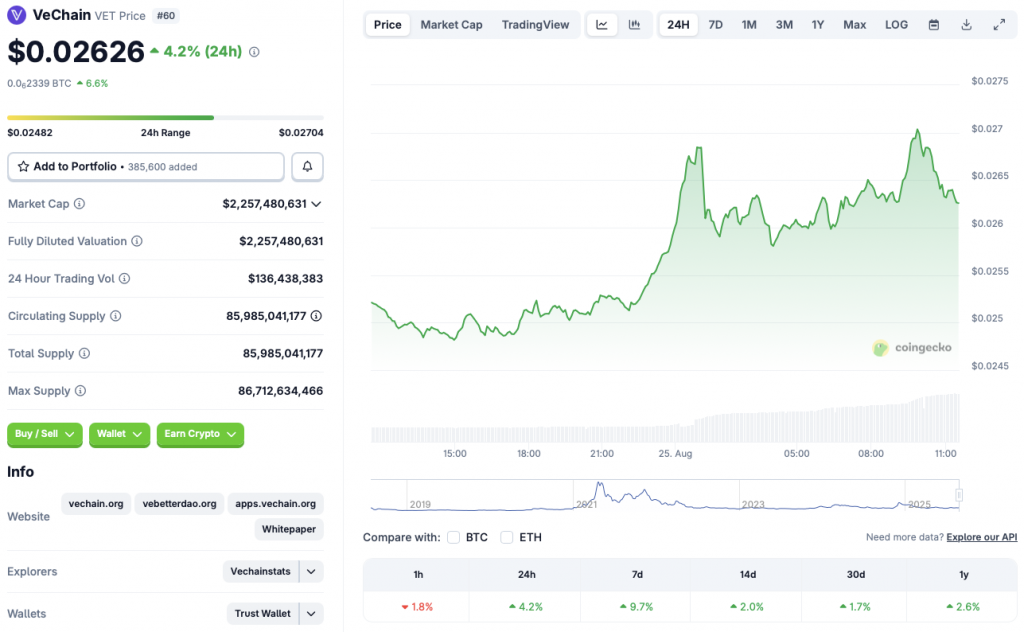Select the Price chart tab
Image resolution: width=1024 pixels, height=632 pixels.
(387, 25)
